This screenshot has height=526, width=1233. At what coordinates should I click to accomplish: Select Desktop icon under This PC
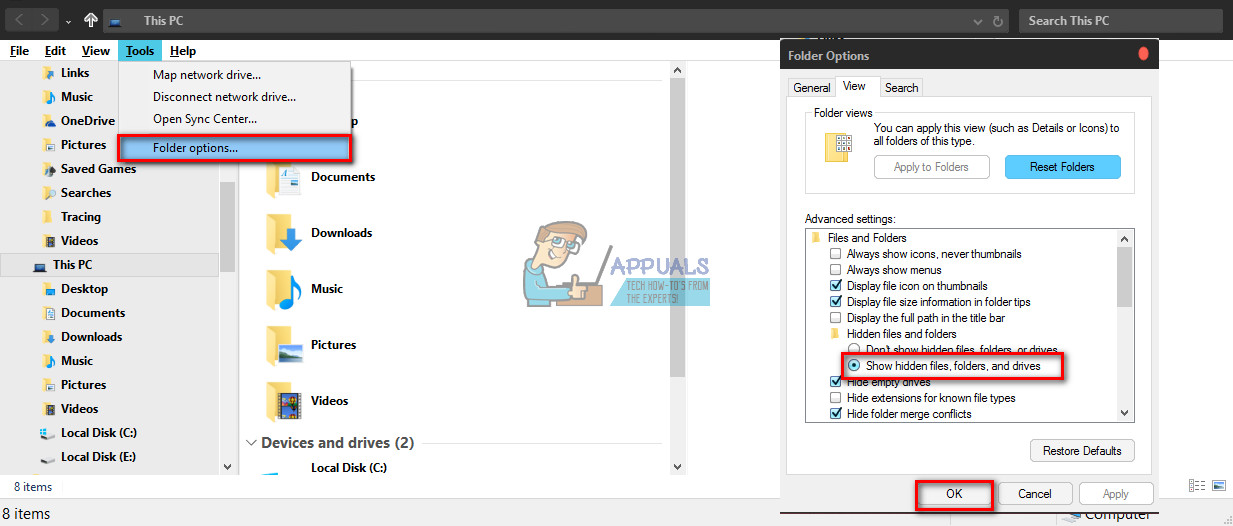(x=49, y=289)
